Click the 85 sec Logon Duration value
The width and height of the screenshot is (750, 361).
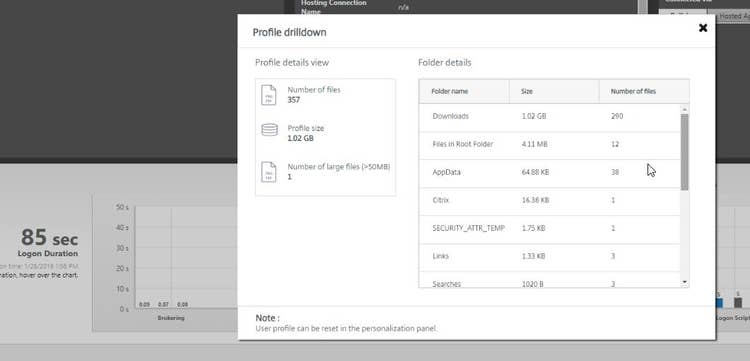click(49, 237)
